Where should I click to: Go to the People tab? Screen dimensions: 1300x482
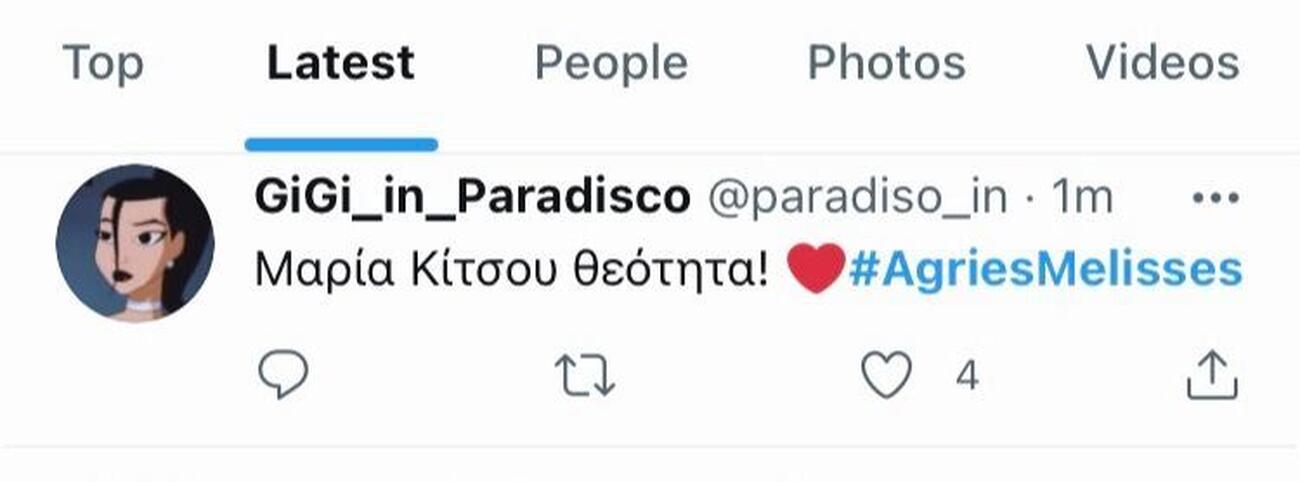(x=611, y=64)
